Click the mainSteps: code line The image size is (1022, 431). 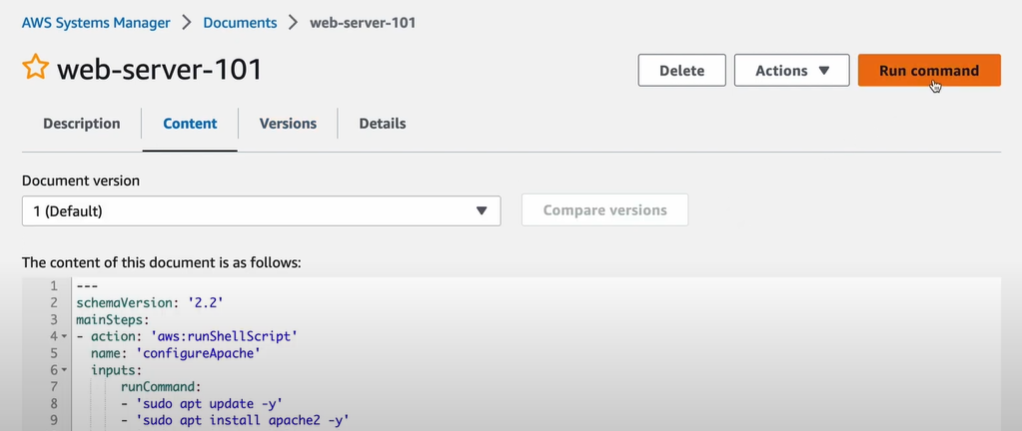click(x=113, y=320)
